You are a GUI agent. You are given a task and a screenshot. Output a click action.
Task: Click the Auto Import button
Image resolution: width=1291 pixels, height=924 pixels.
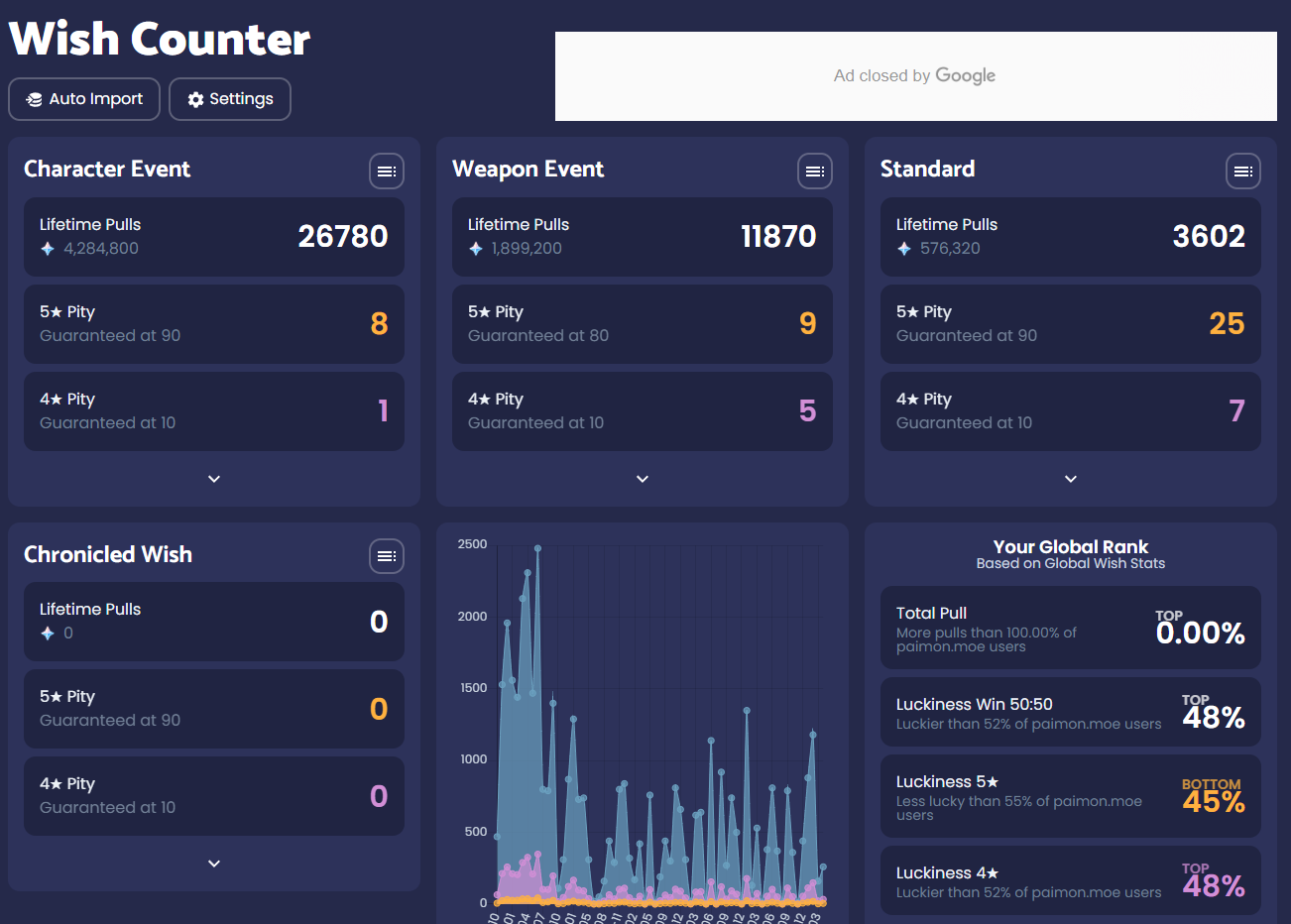[x=84, y=99]
